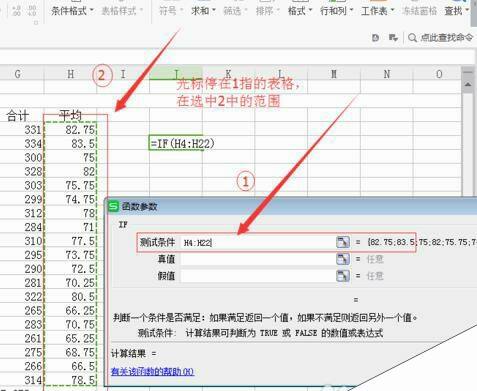Click range selector icon beside 测试条件 field

[343, 242]
